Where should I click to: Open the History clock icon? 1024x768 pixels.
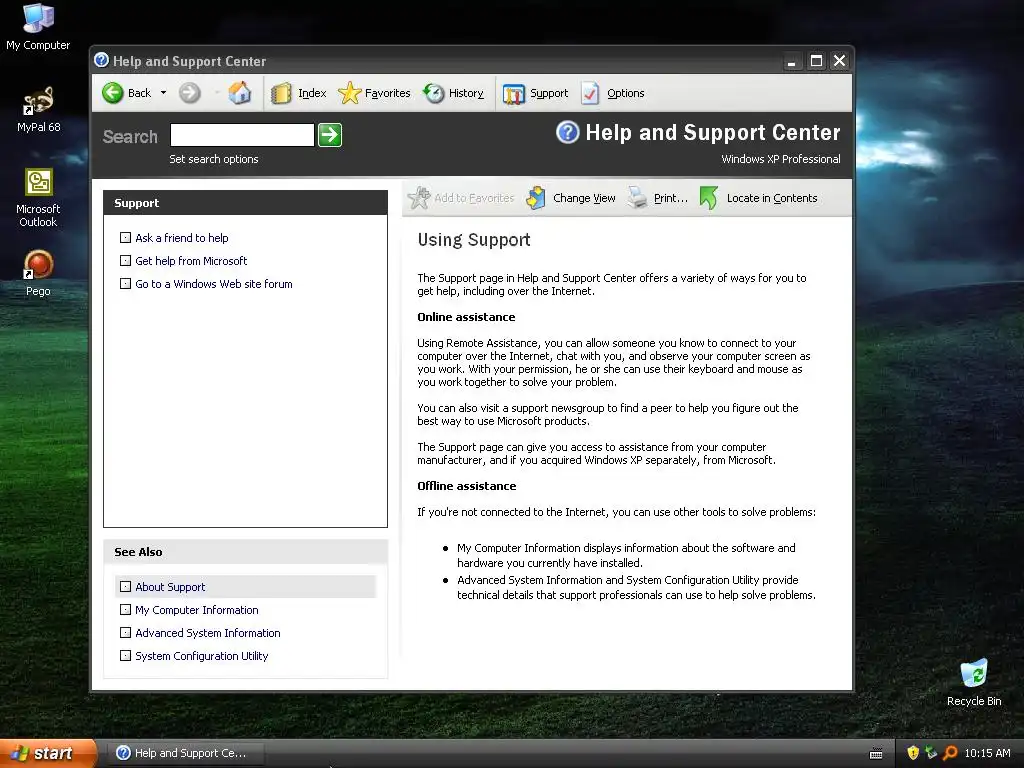[x=433, y=93]
